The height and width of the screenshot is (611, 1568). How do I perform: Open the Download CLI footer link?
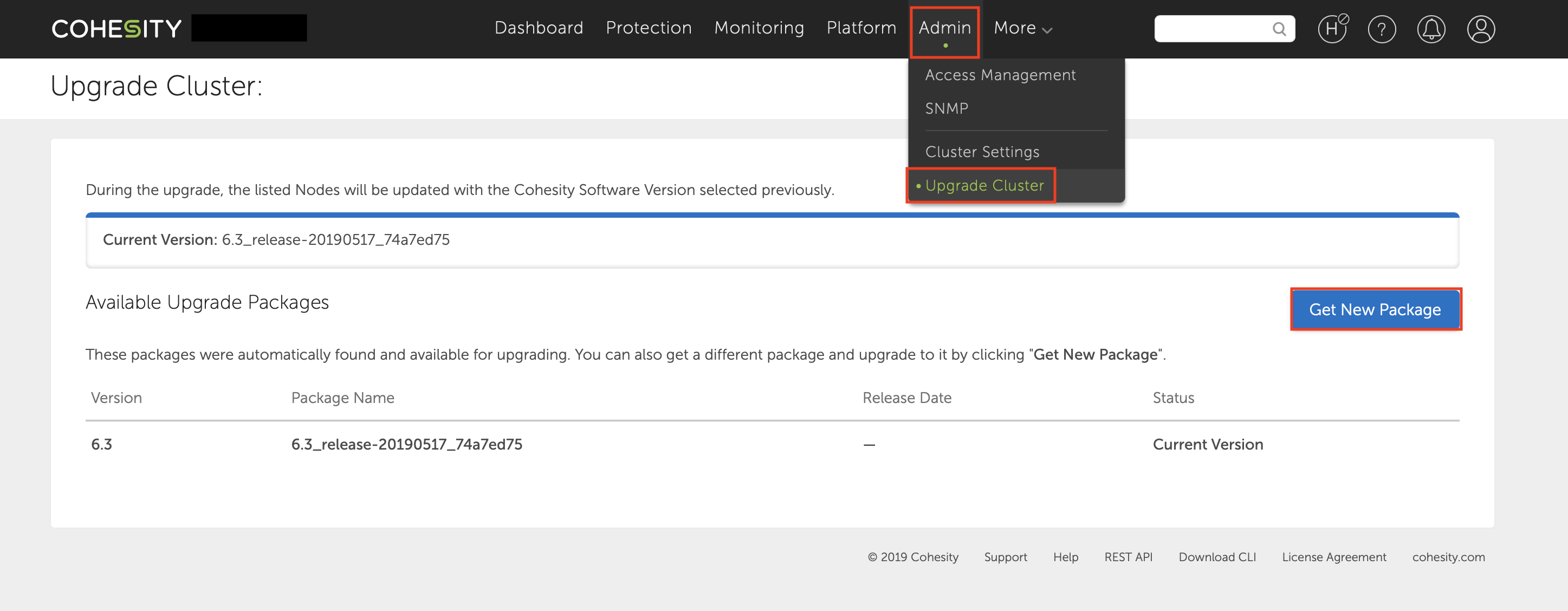click(x=1217, y=557)
